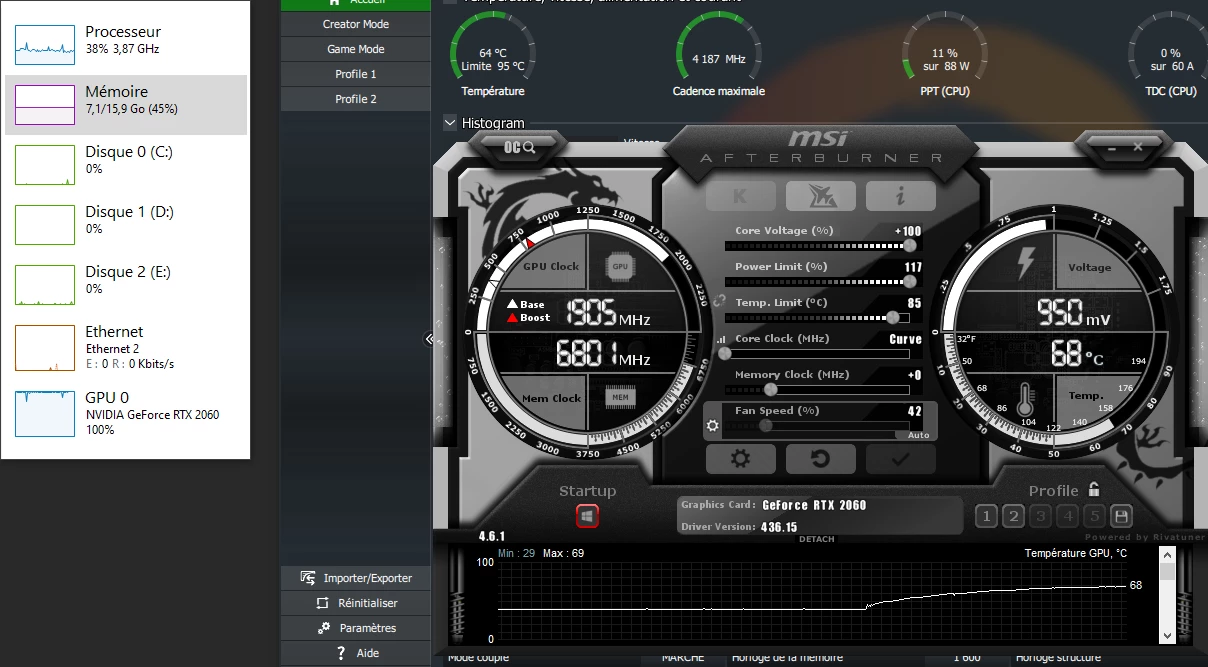Open the curve editor bars icon
1208x667 pixels.
[x=720, y=340]
